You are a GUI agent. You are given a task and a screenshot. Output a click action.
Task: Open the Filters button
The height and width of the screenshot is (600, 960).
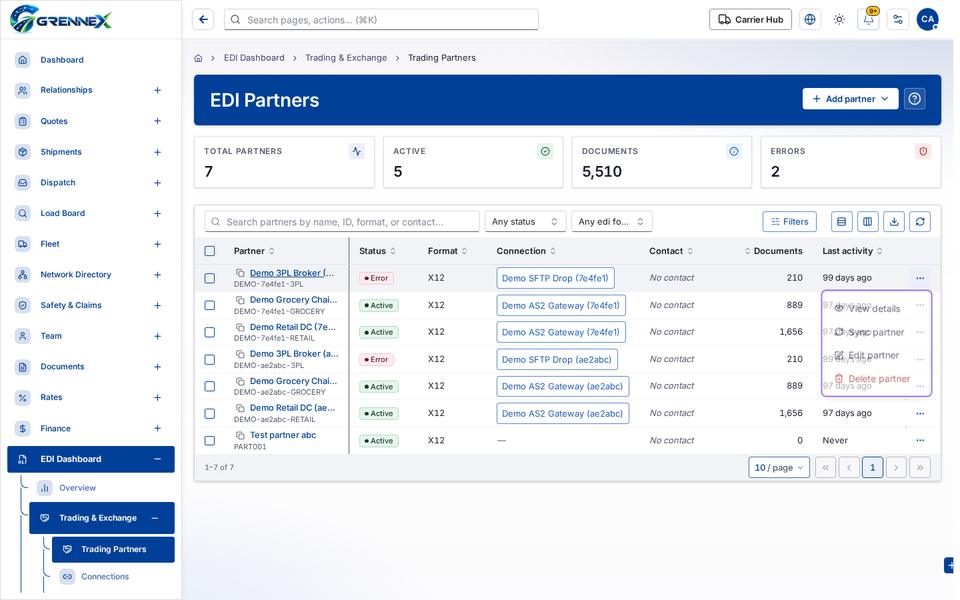[790, 222]
